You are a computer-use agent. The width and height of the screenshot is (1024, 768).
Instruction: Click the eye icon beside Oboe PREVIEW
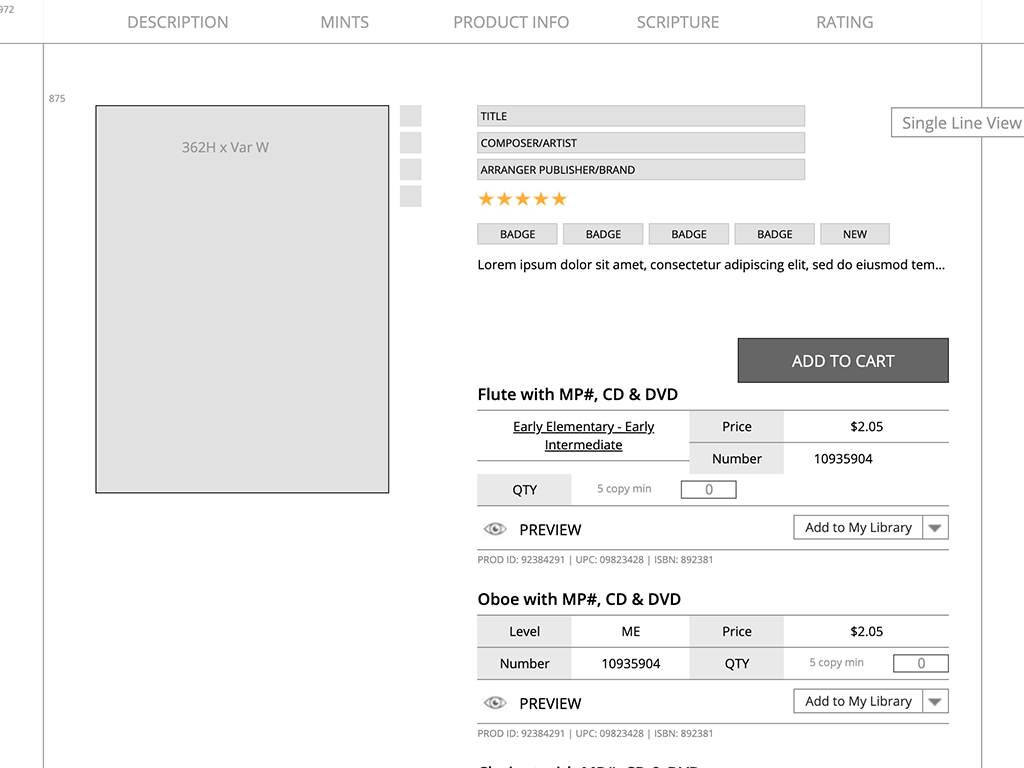[495, 703]
